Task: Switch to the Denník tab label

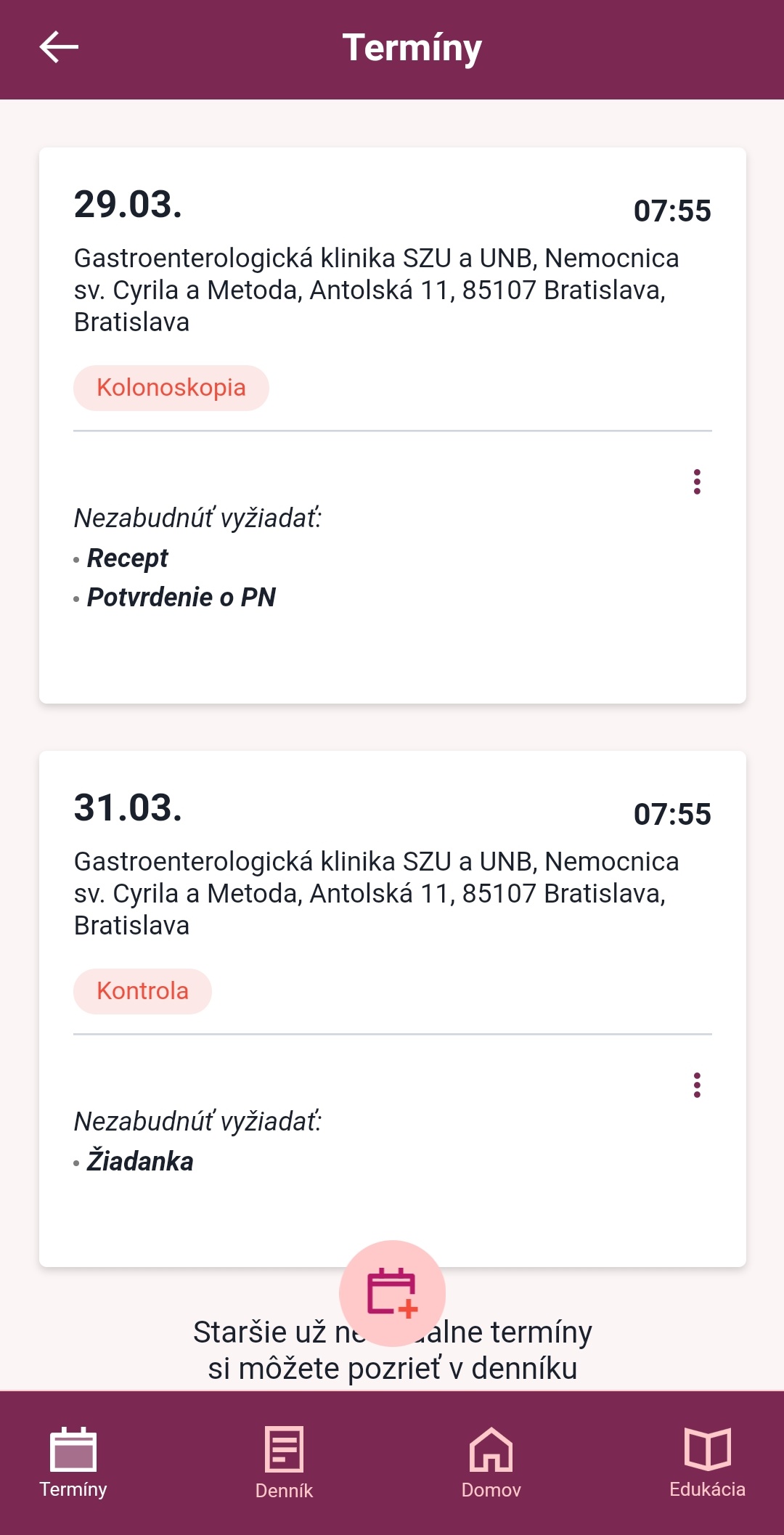Action: point(284,1491)
